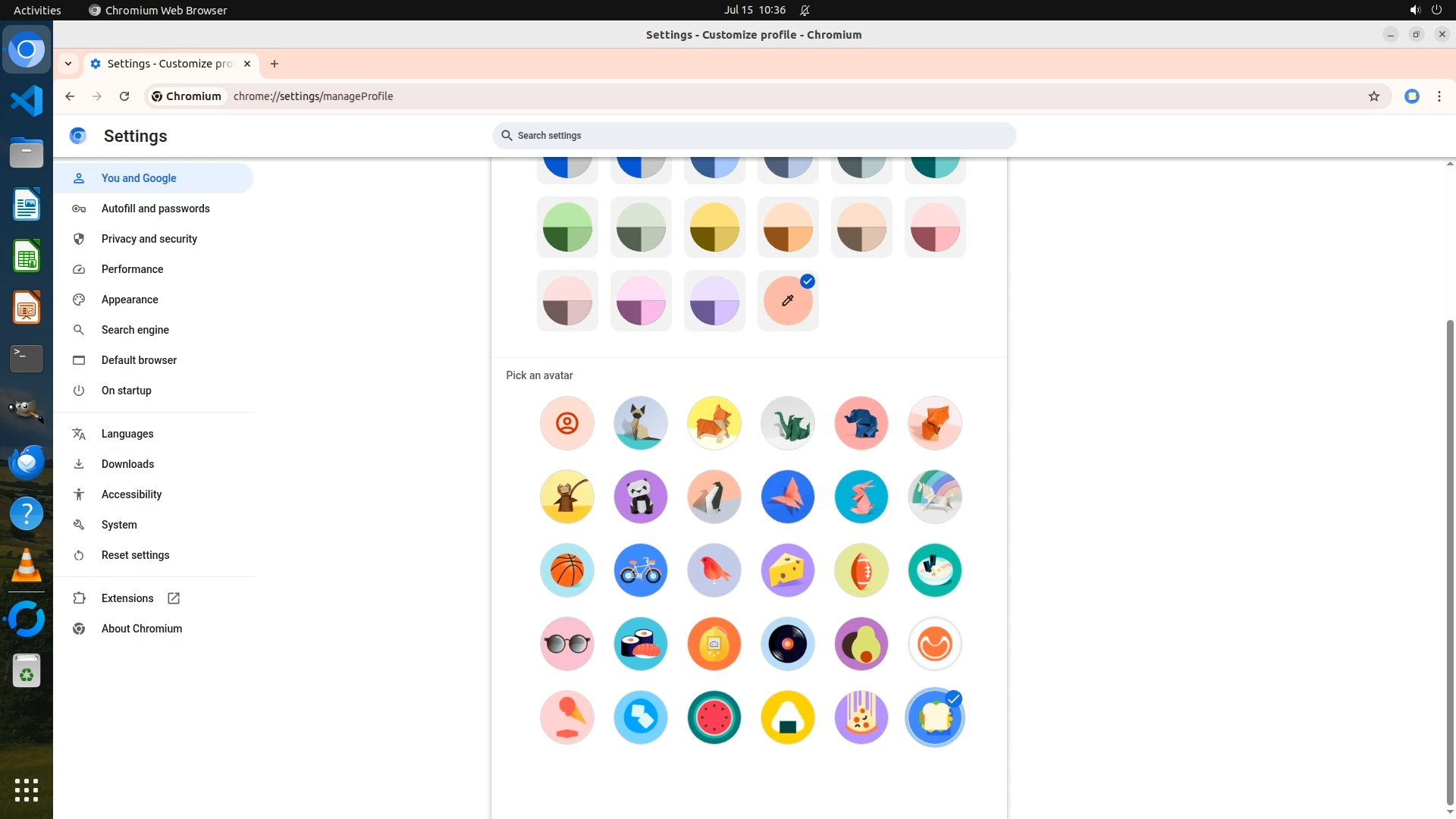Open Chromium three-dot menu
Viewport: 1456px width, 819px height.
click(x=1439, y=96)
